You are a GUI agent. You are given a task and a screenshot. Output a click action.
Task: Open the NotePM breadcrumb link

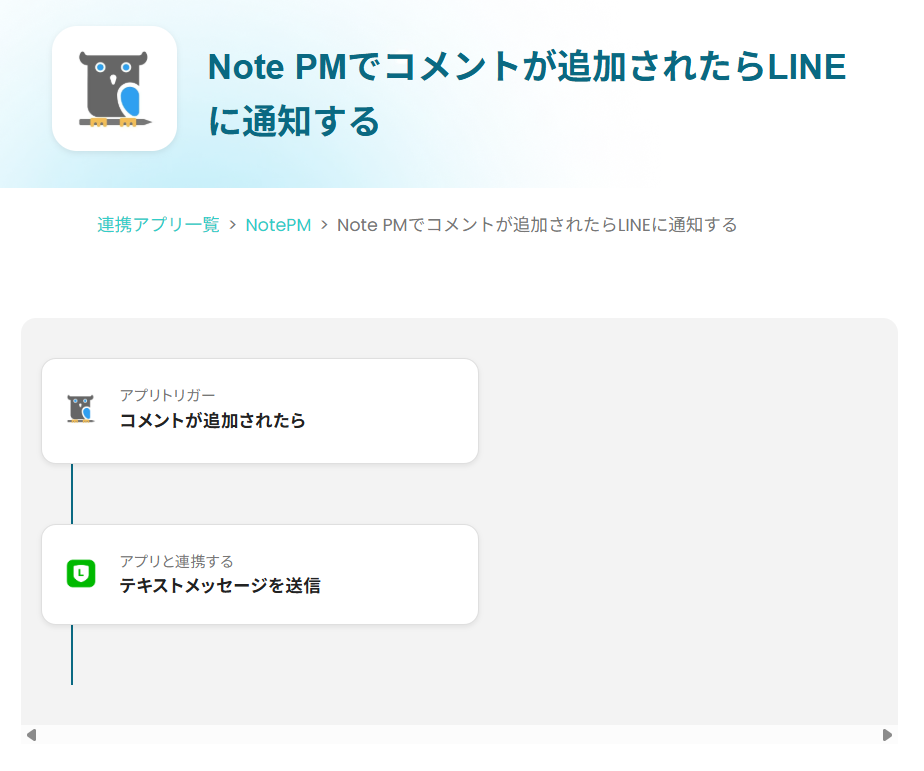(278, 225)
